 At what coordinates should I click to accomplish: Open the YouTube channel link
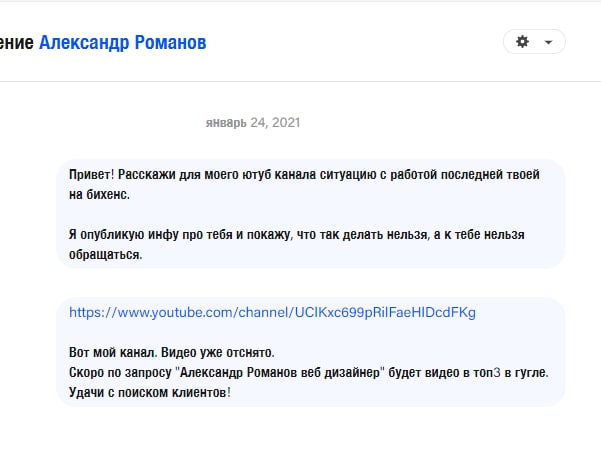[x=272, y=313]
